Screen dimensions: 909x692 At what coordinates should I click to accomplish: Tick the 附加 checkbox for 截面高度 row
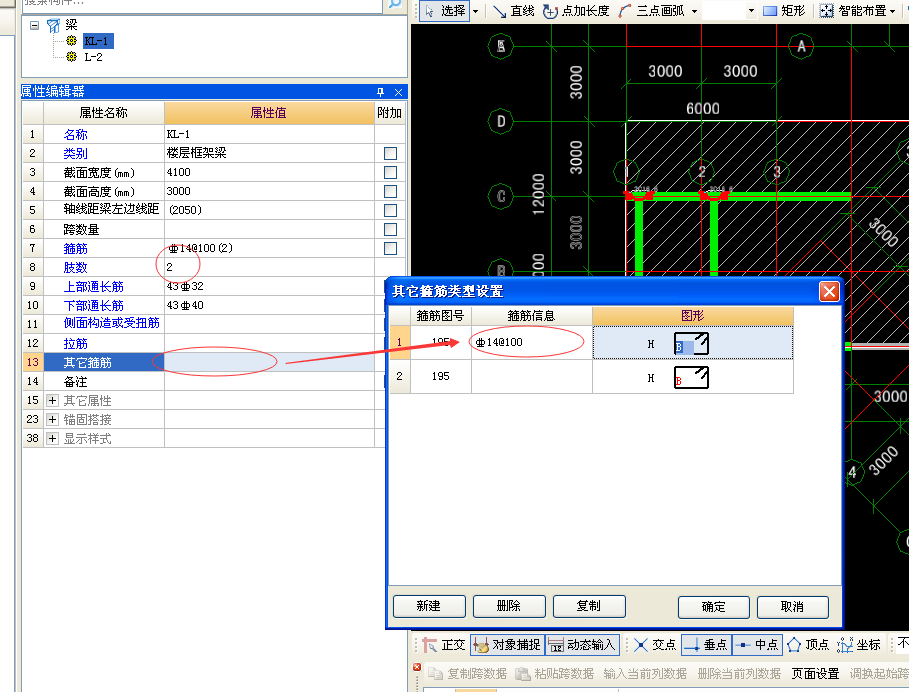click(x=391, y=191)
